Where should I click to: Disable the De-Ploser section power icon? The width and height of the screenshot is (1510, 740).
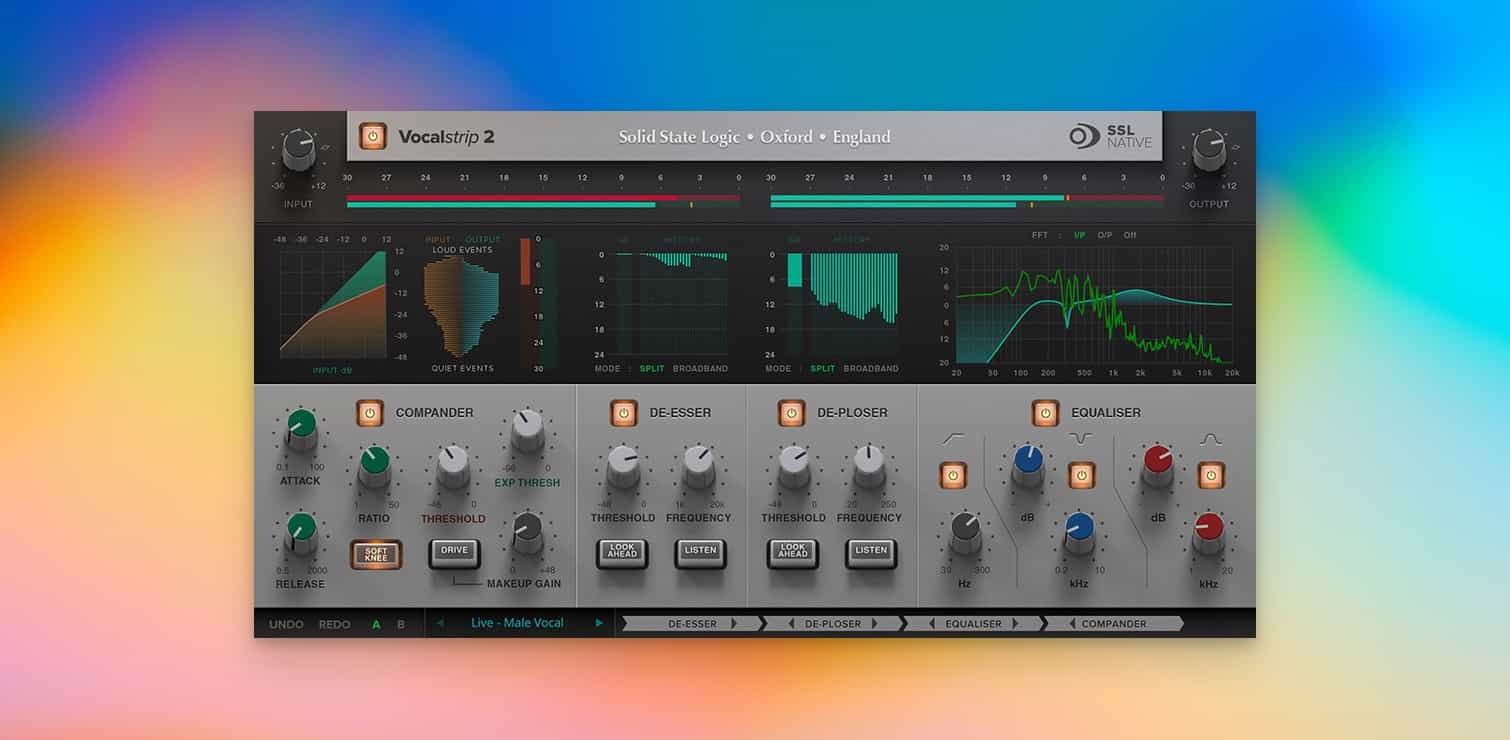(791, 413)
